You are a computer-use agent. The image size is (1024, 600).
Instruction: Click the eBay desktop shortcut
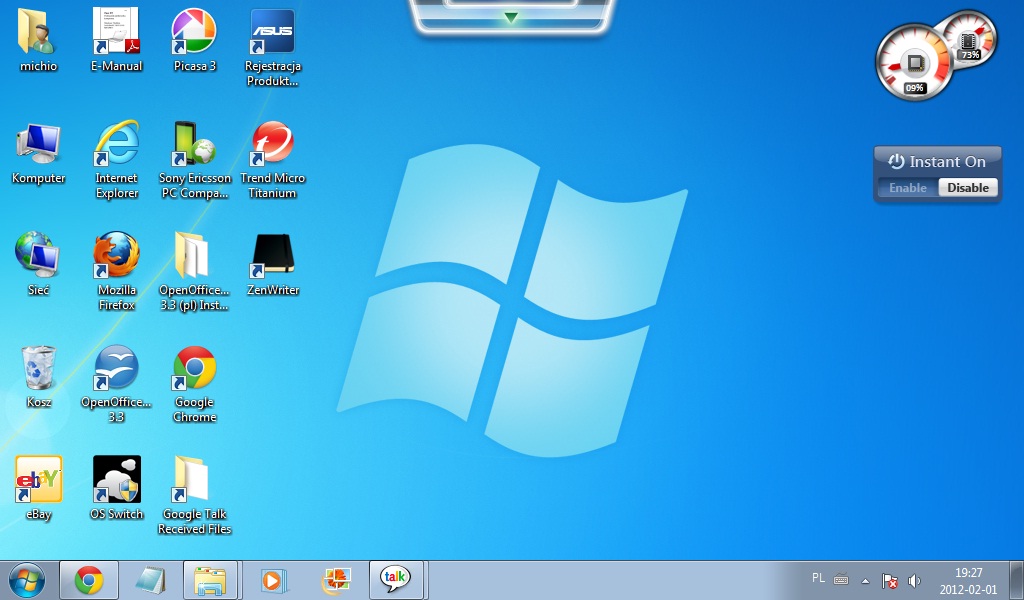39,480
